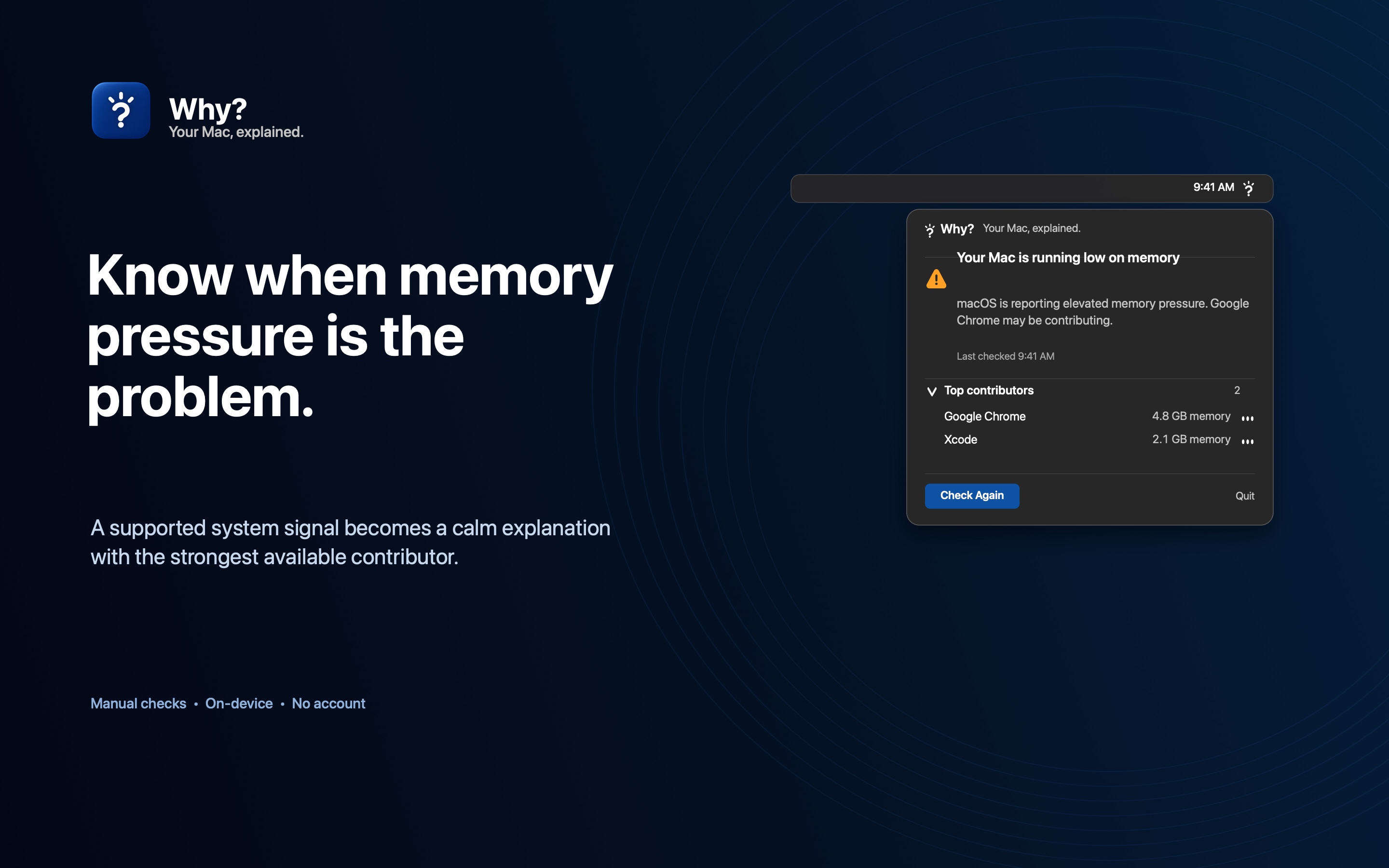Image resolution: width=1389 pixels, height=868 pixels.
Task: Collapse the Top contributors section
Action: point(932,392)
